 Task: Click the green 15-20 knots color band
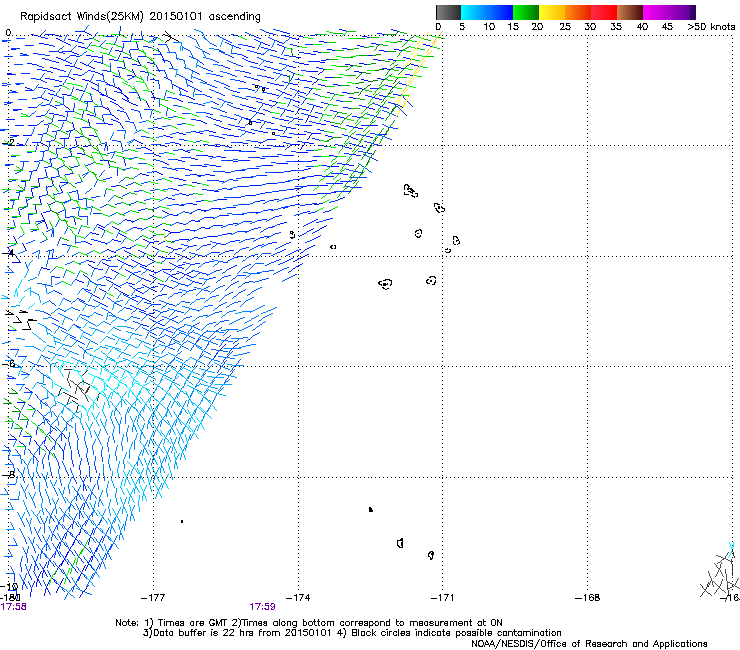point(526,12)
